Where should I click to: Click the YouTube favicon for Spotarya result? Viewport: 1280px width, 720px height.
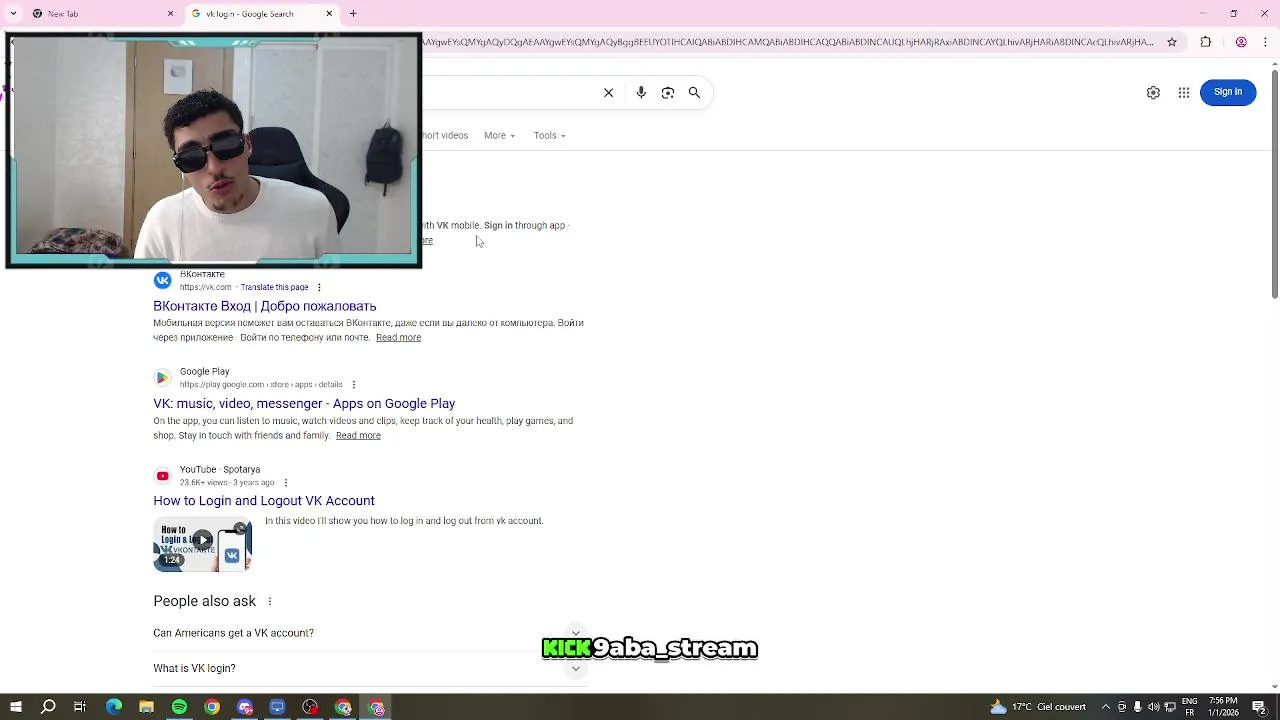[x=162, y=476]
